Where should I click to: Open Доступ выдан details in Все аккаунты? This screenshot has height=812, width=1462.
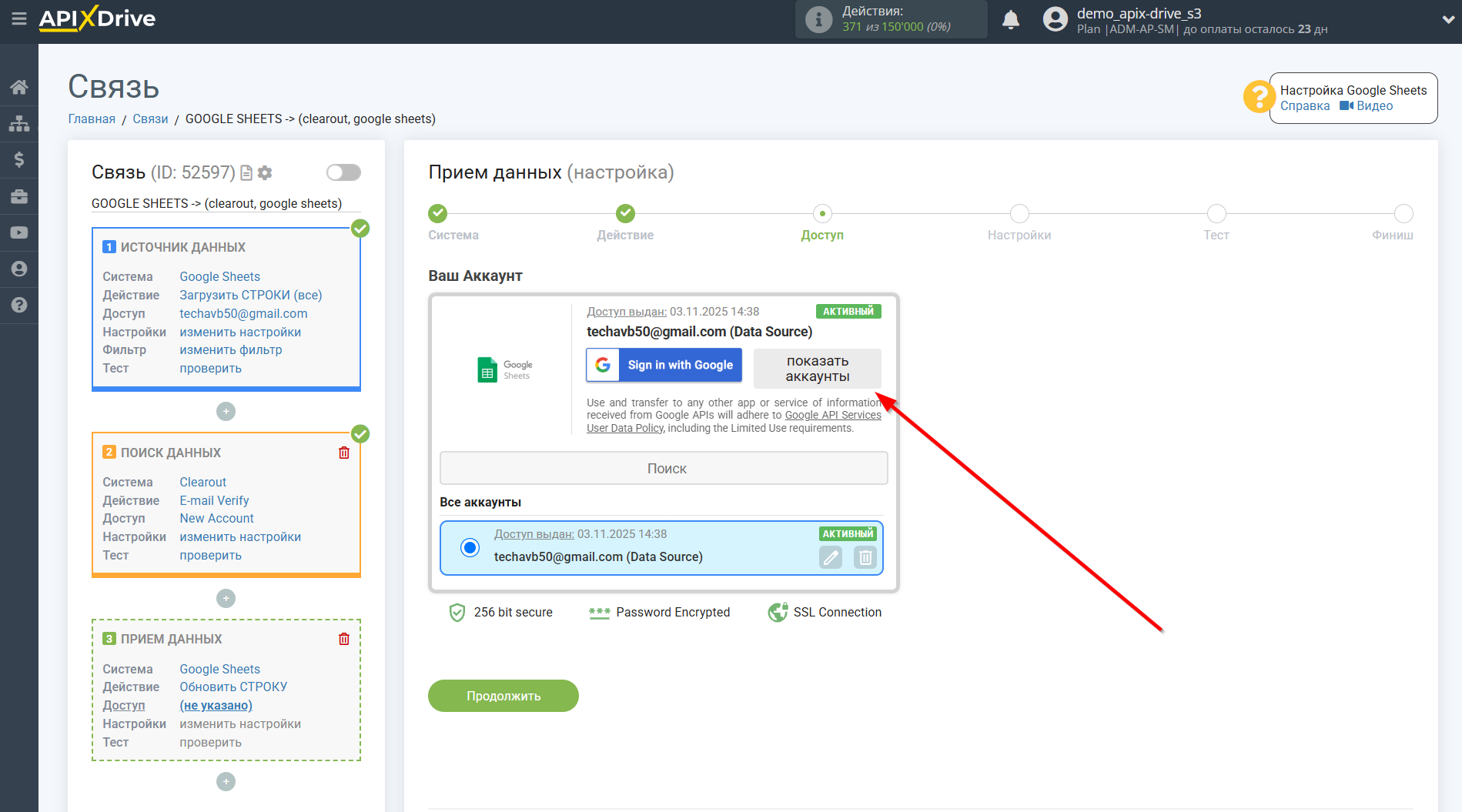(x=534, y=533)
